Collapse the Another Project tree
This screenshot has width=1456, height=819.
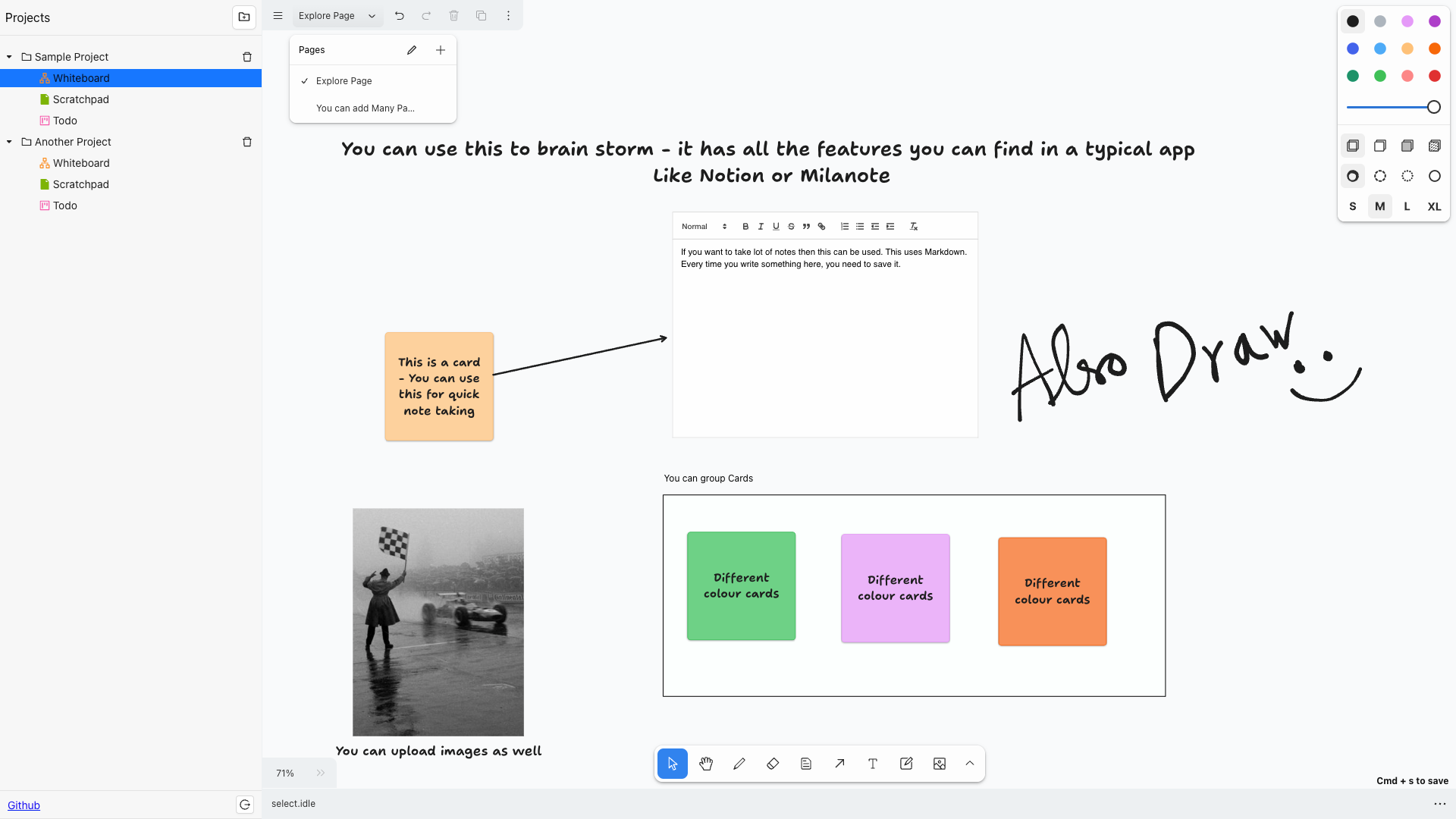click(9, 142)
